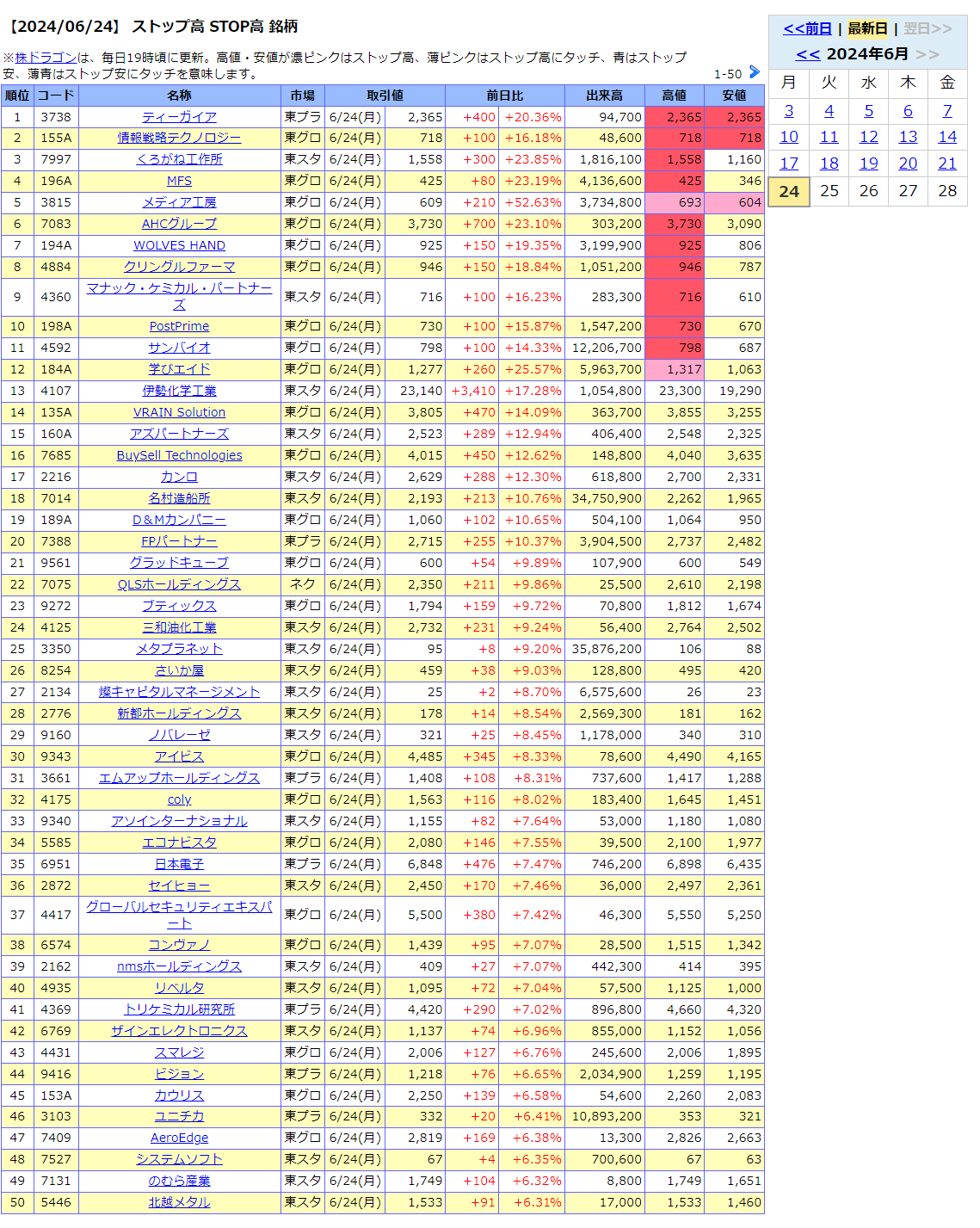This screenshot has width=980, height=1228.
Task: Click the 取引値 cell 23,140
Action: tap(415, 391)
